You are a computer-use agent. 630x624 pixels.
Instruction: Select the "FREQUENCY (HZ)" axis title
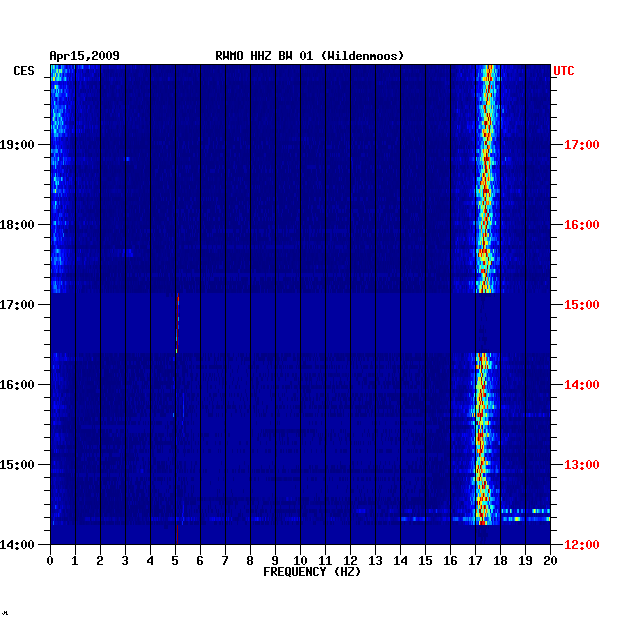[x=312, y=572]
